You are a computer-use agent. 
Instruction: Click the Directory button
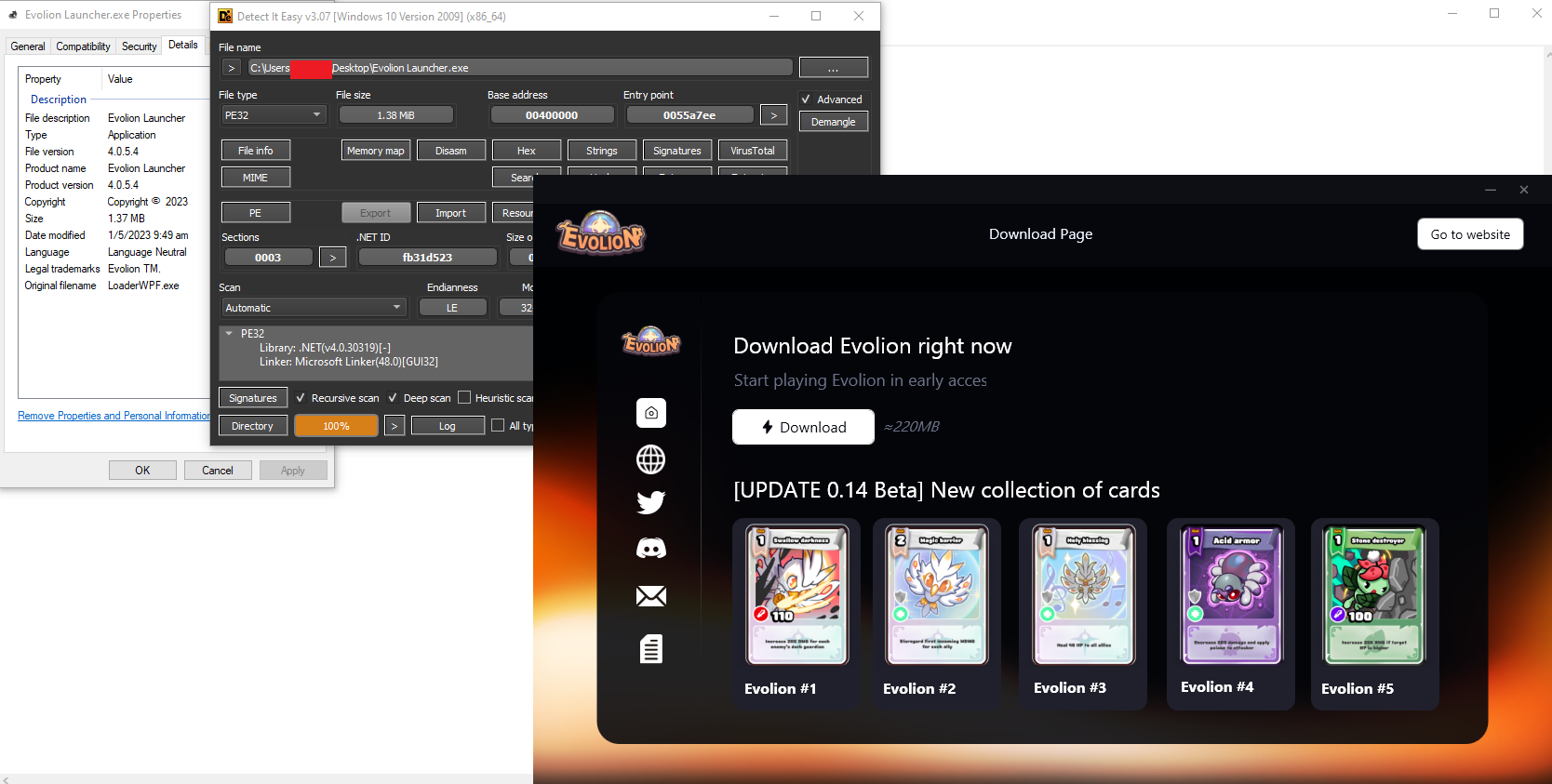point(253,426)
